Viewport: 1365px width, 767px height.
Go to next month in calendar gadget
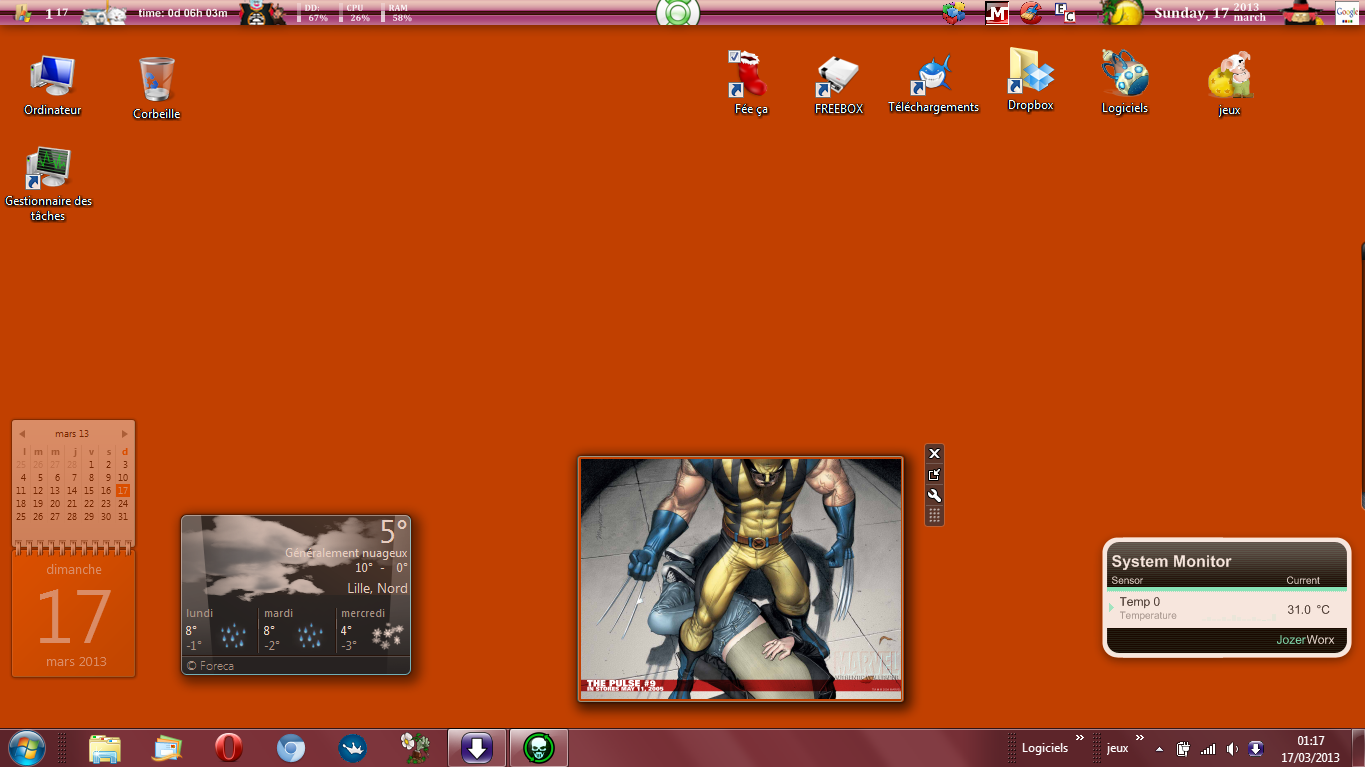click(x=125, y=434)
